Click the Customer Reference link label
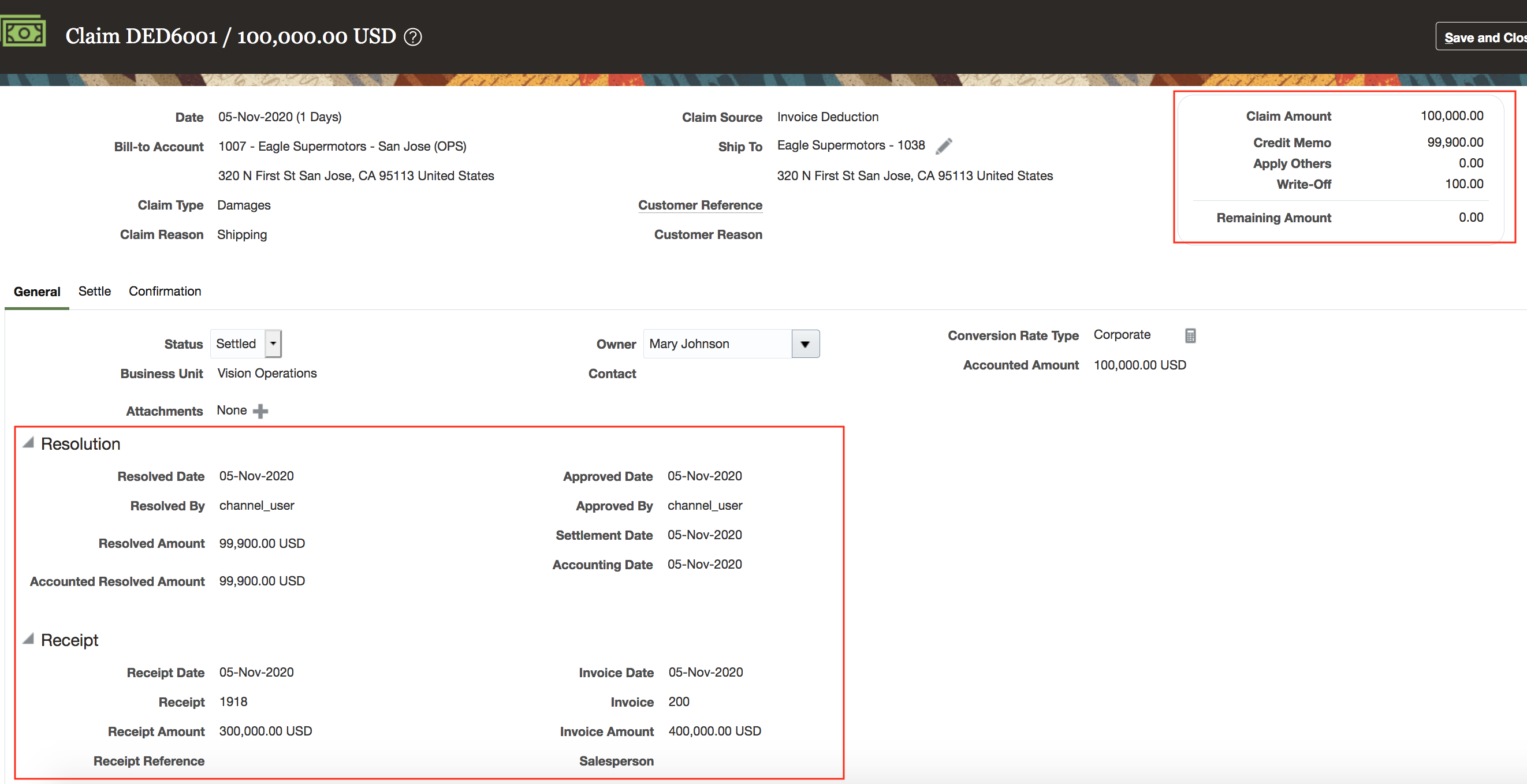This screenshot has height=784, width=1527. (x=699, y=205)
